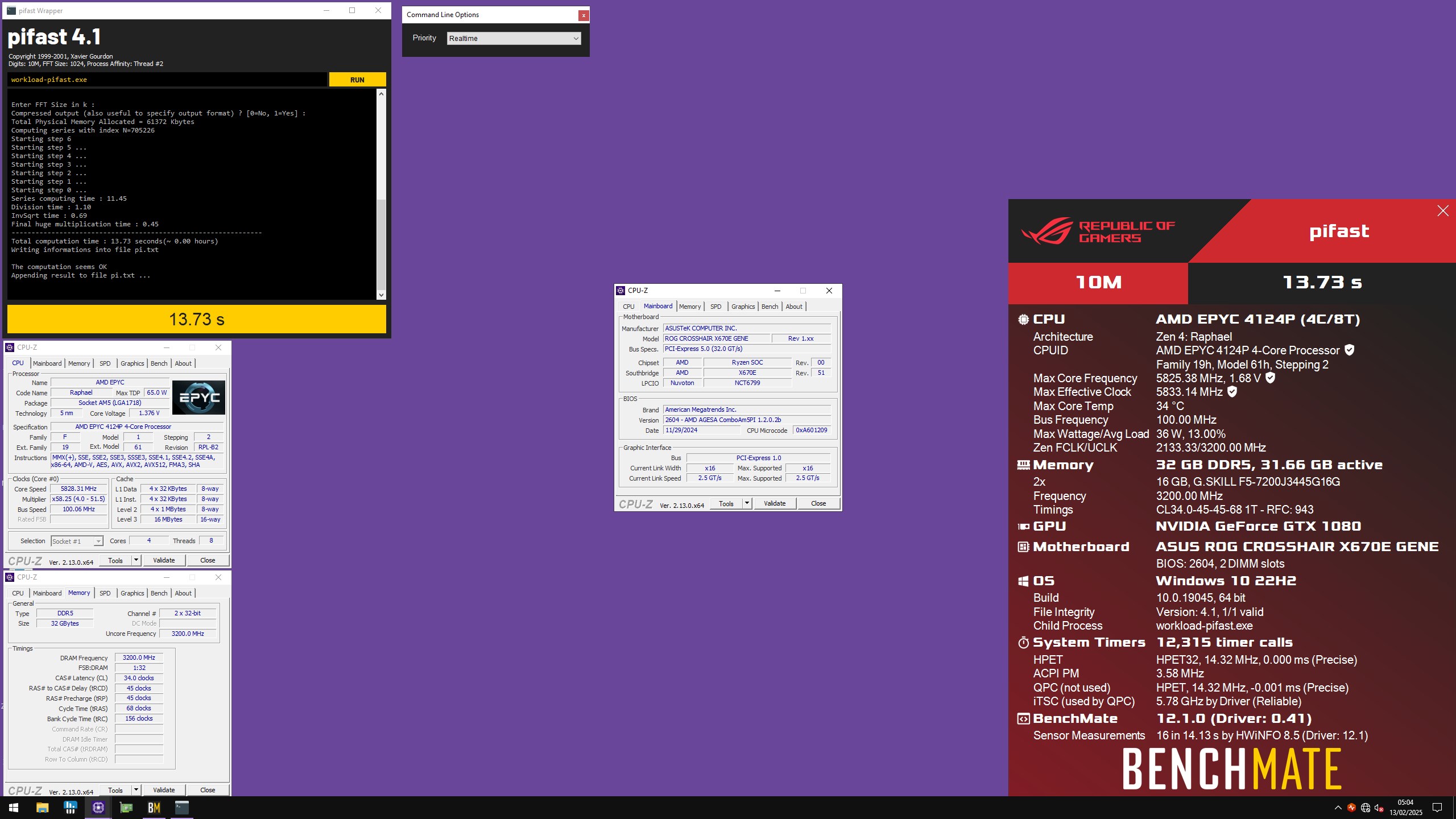Click the System Timers stopwatch icon
The image size is (1456, 819).
[1023, 643]
